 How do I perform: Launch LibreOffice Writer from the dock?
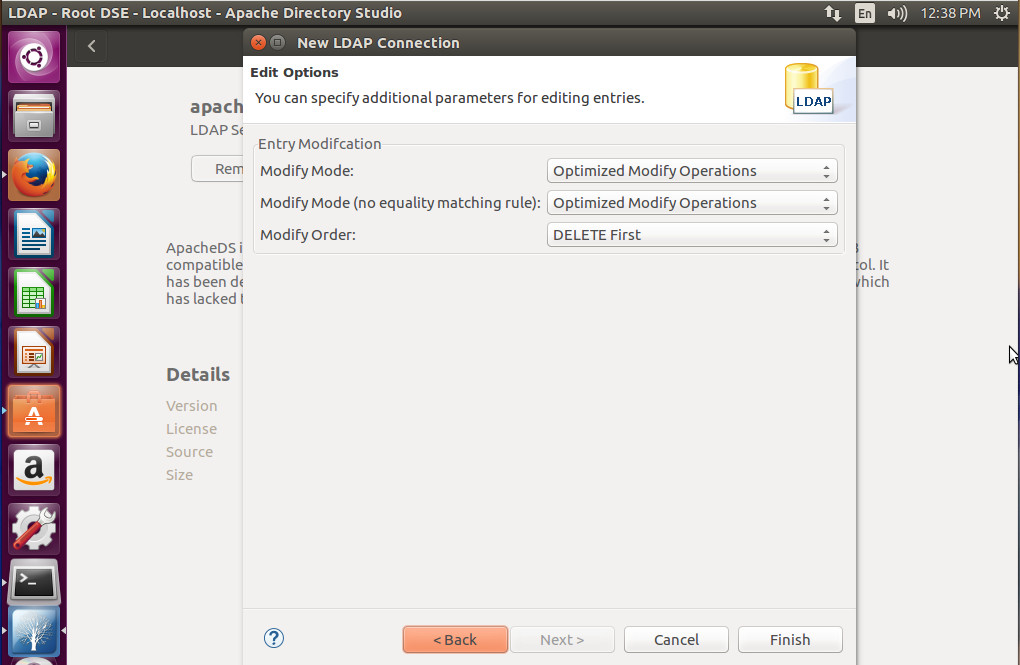click(33, 233)
